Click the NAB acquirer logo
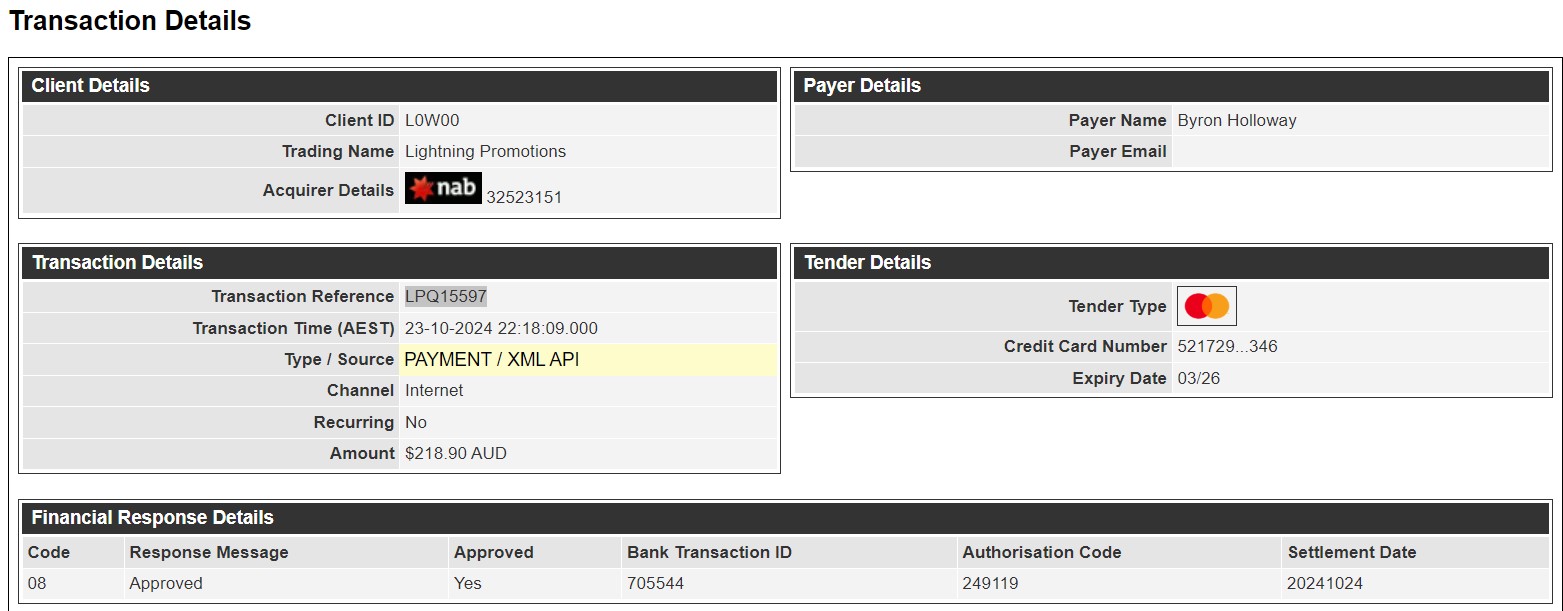The width and height of the screenshot is (1563, 611). (443, 188)
